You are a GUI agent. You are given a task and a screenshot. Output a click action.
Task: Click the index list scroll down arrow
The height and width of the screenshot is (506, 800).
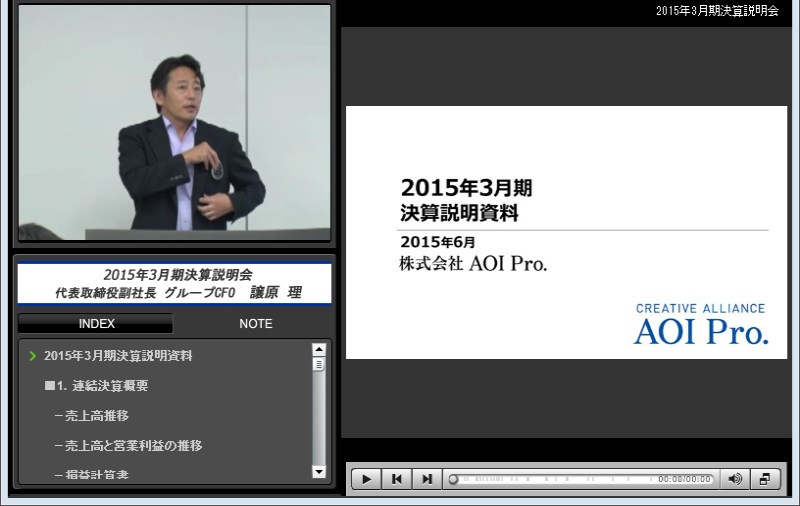coord(319,472)
